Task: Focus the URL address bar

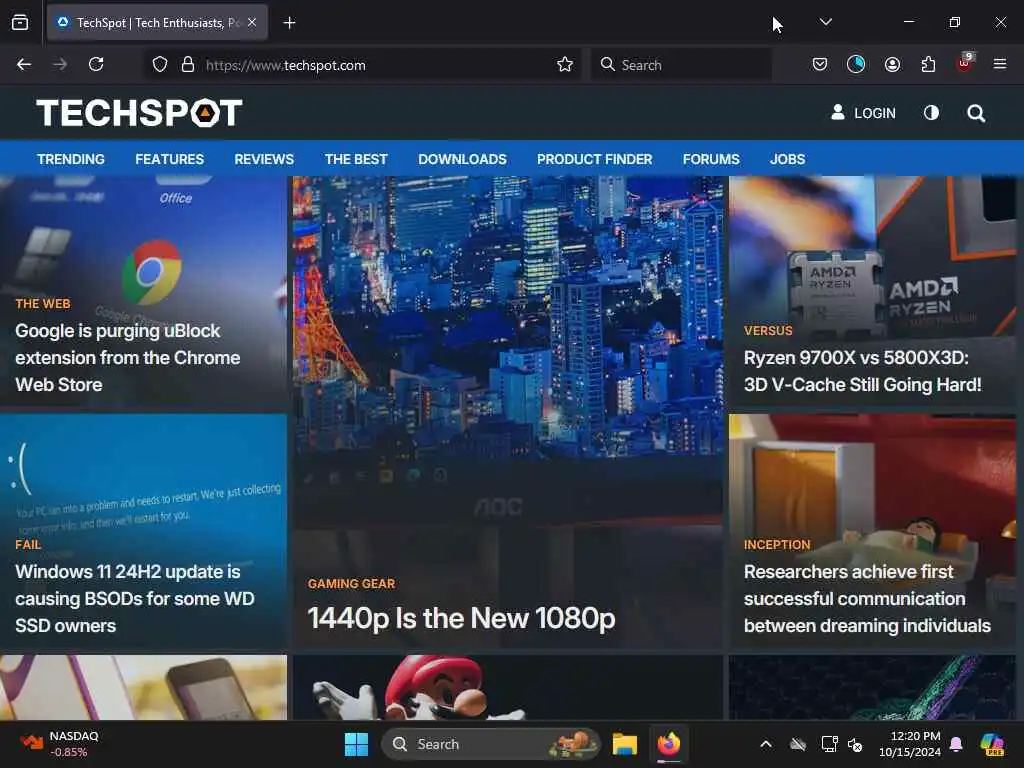Action: pos(362,65)
